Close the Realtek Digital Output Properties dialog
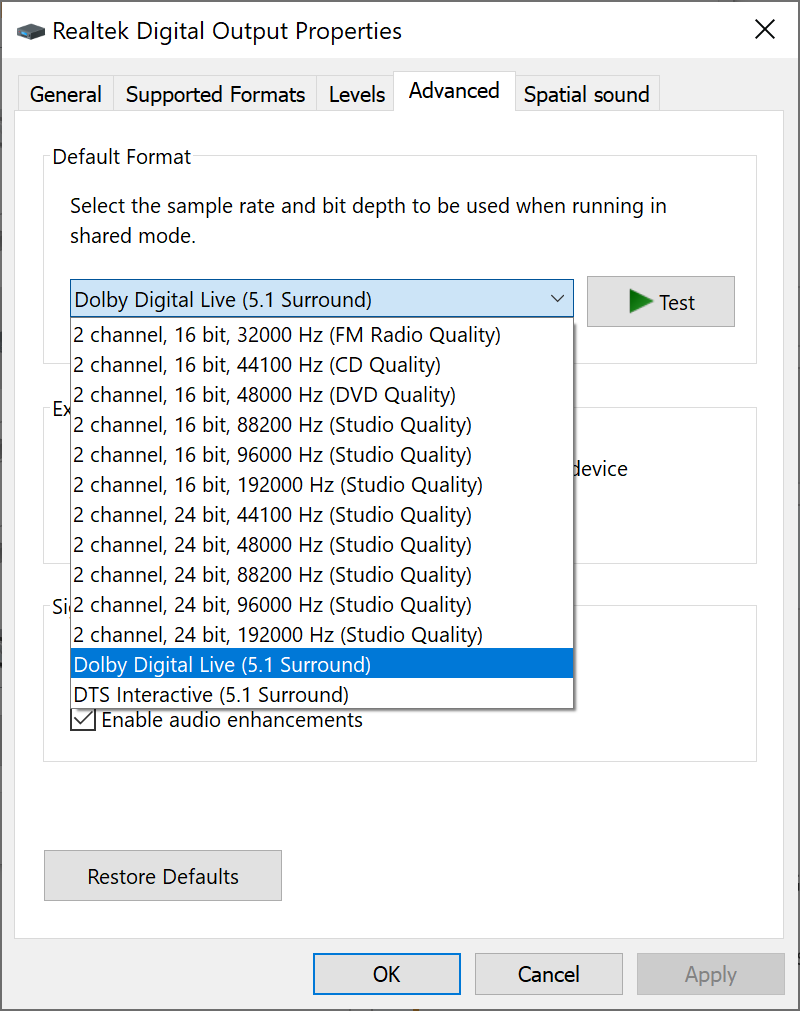This screenshot has height=1011, width=800. (765, 30)
